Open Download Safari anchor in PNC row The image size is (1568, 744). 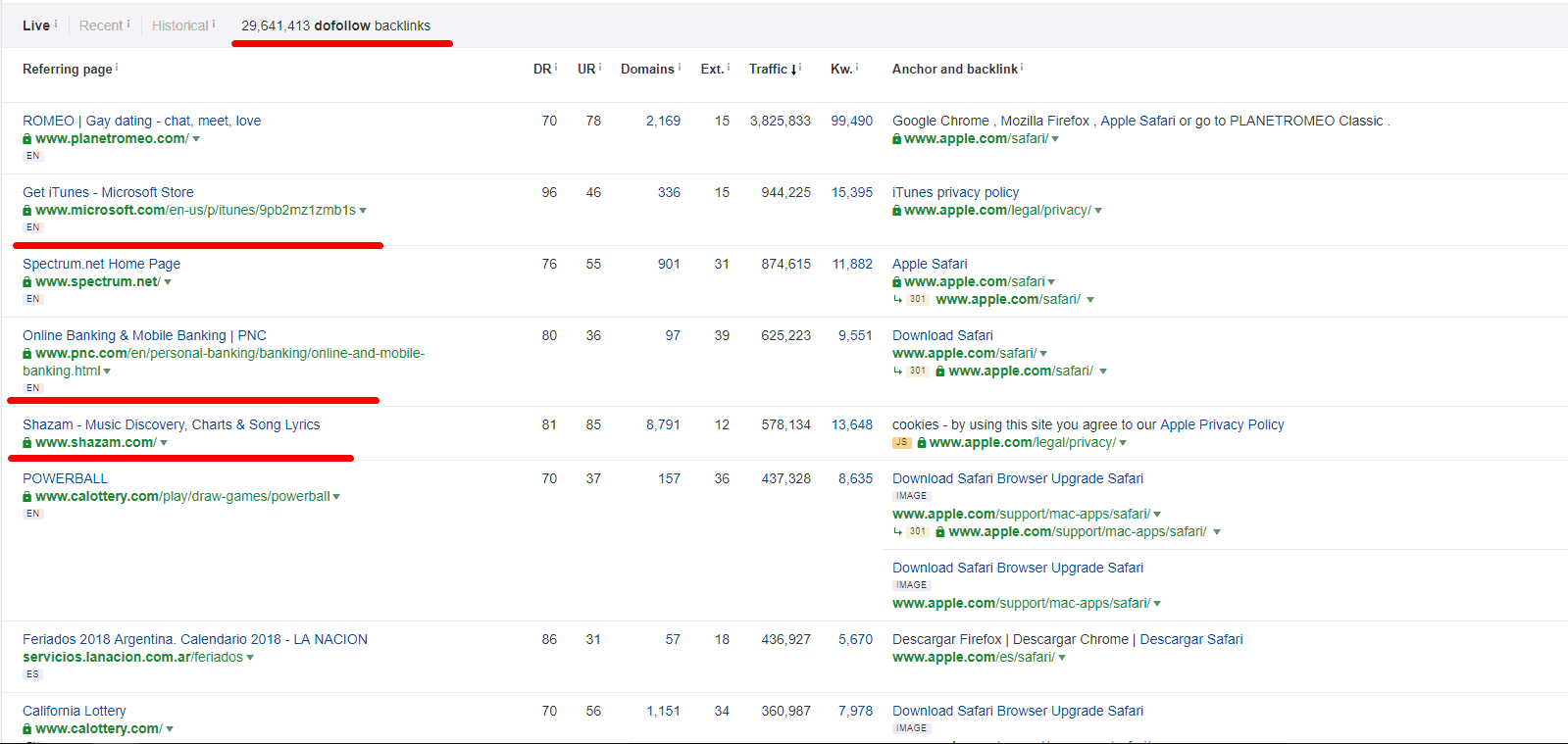coord(942,335)
